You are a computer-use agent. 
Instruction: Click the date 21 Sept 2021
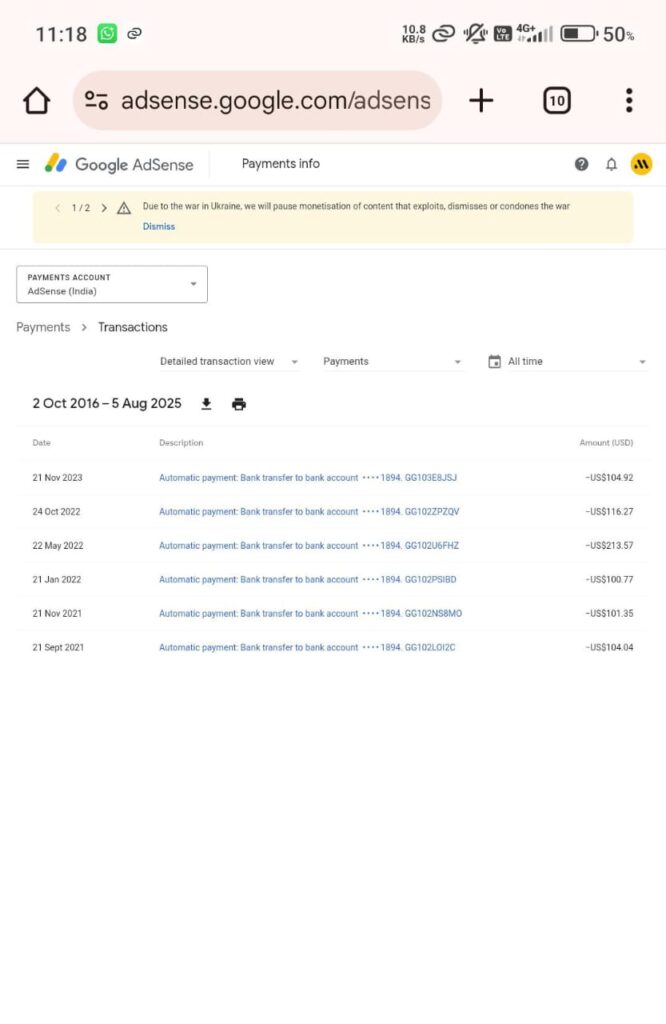[x=58, y=647]
